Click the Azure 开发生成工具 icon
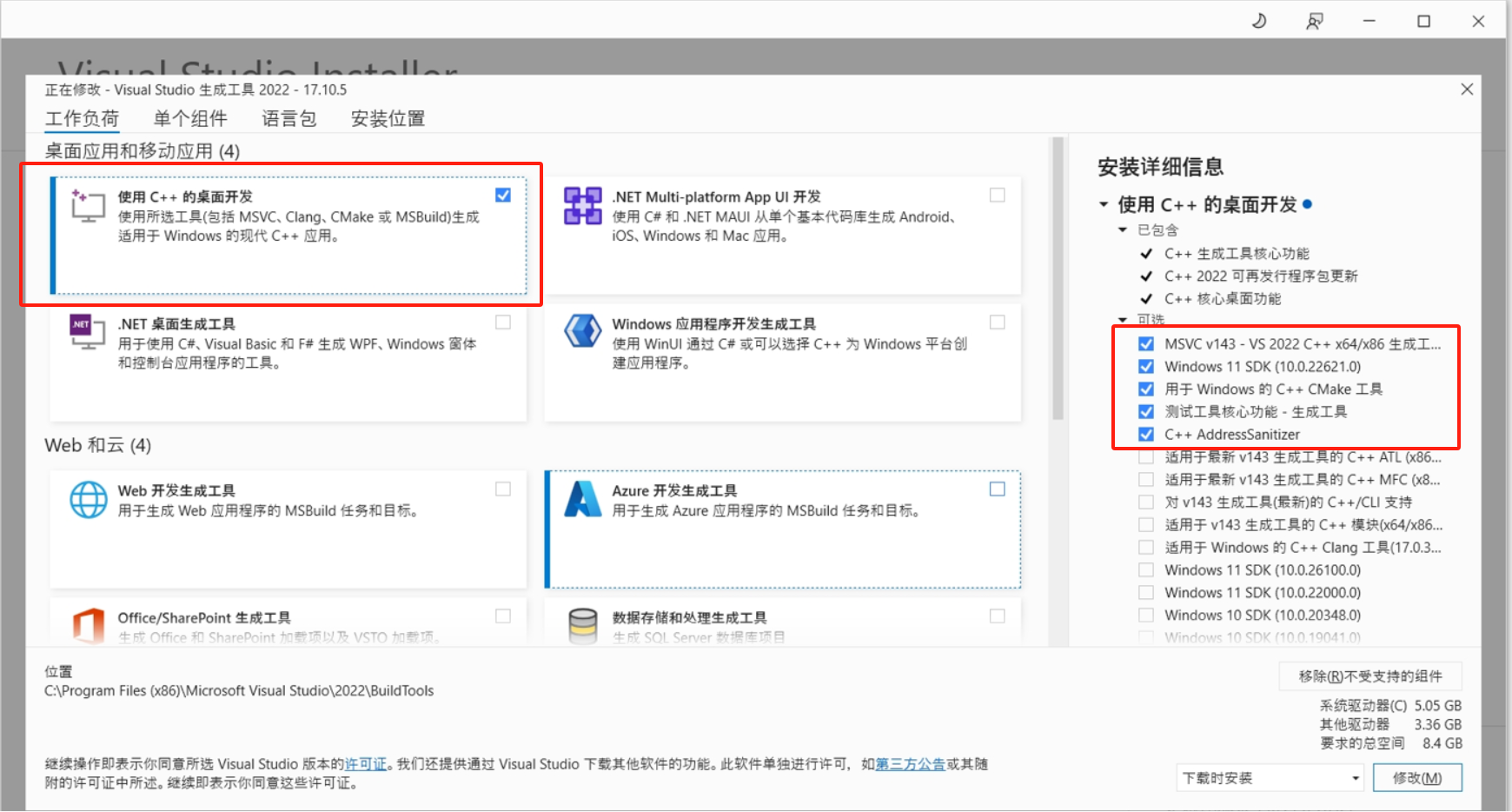The image size is (1512, 812). pyautogui.click(x=582, y=499)
